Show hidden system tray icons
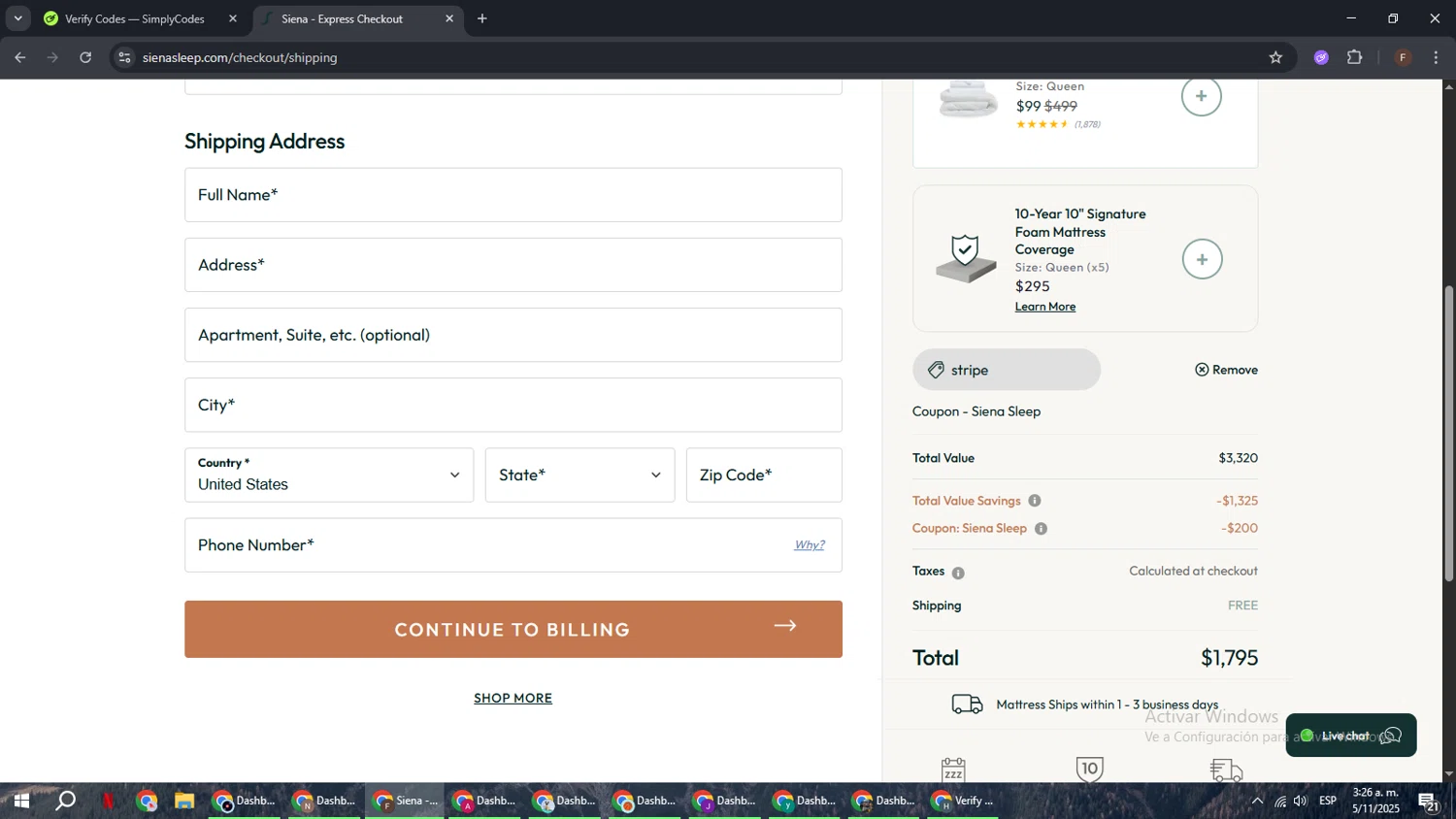The width and height of the screenshot is (1456, 819). pos(1257,801)
